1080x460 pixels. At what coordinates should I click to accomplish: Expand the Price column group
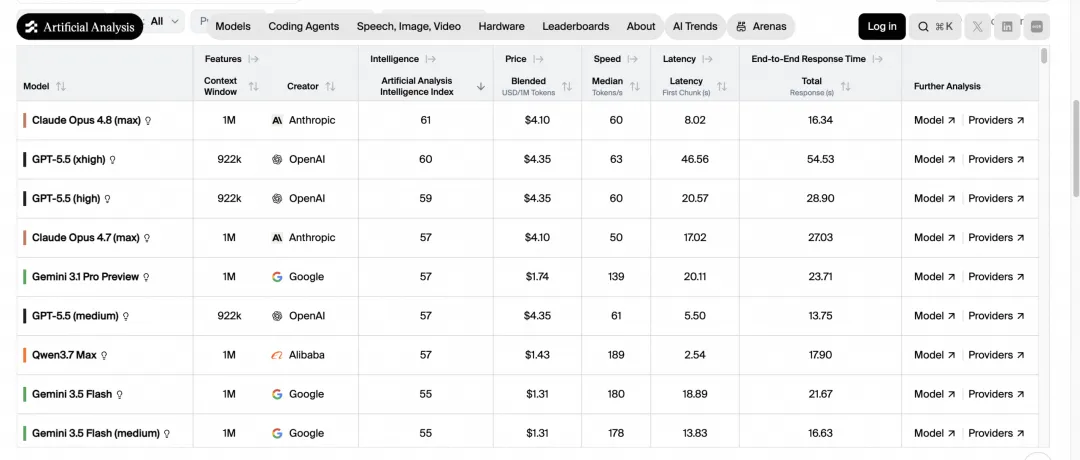pos(538,59)
